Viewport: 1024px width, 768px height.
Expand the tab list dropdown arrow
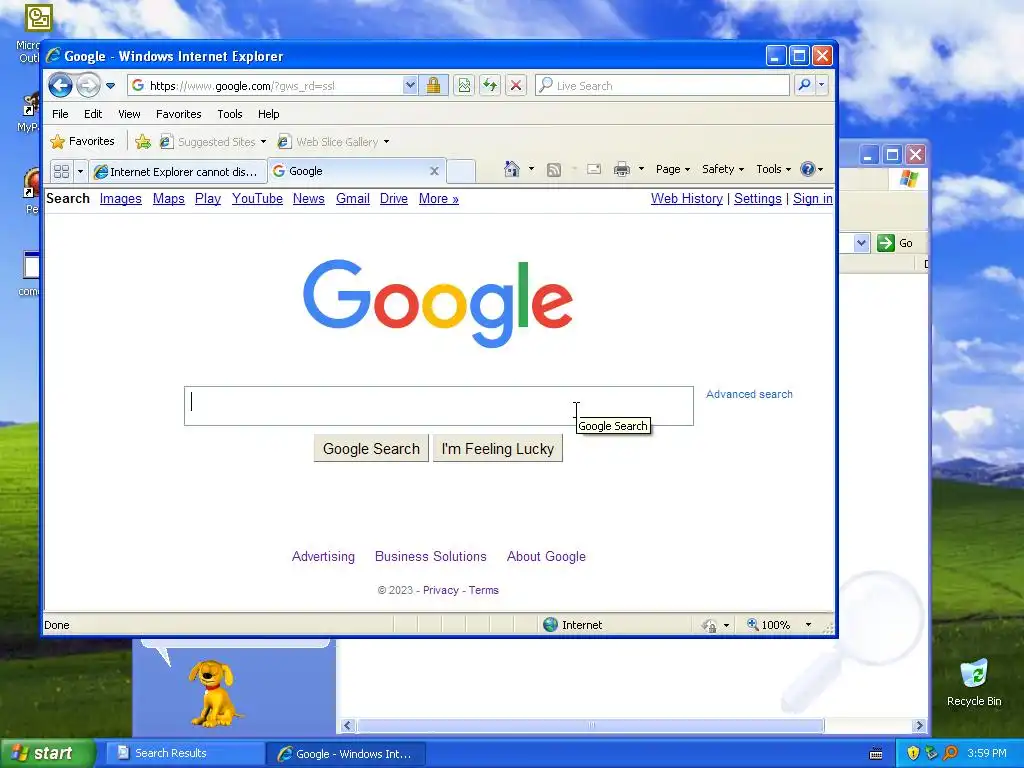[80, 171]
